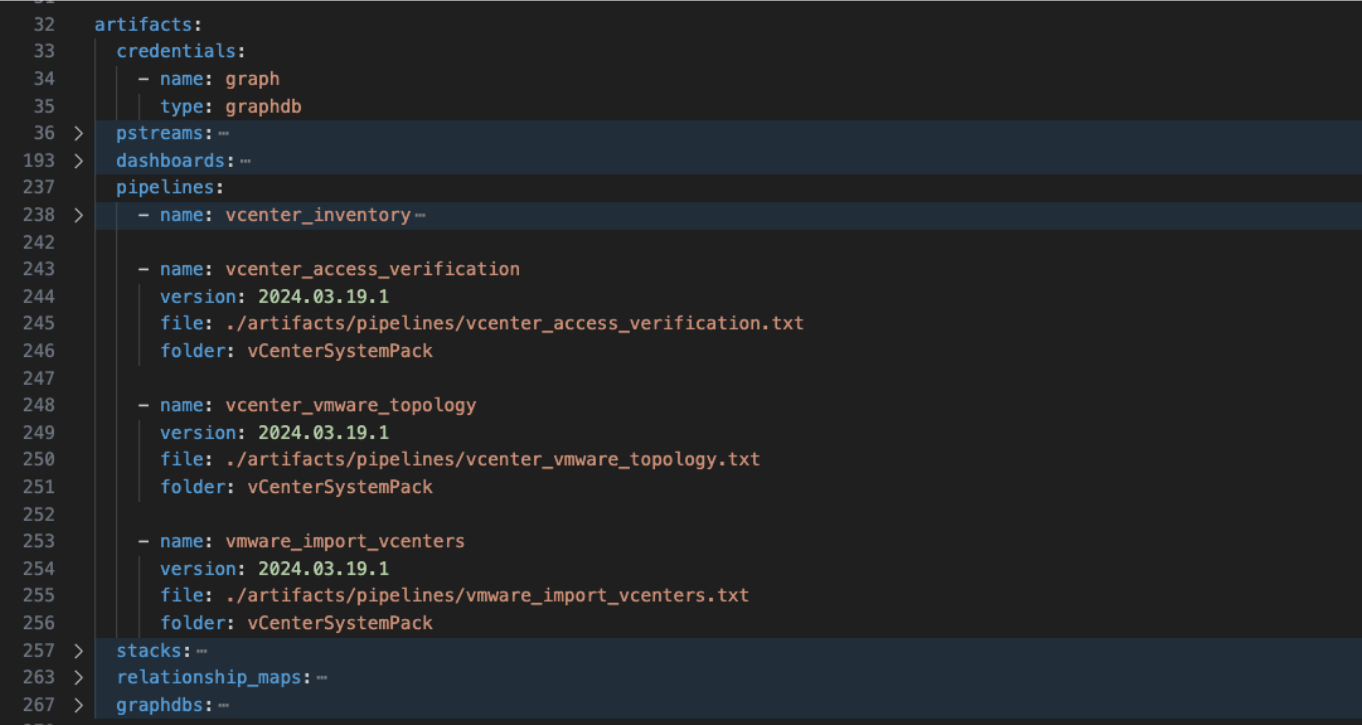Click the ellipsis following graphdbs
This screenshot has height=726, width=1362.
click(223, 705)
